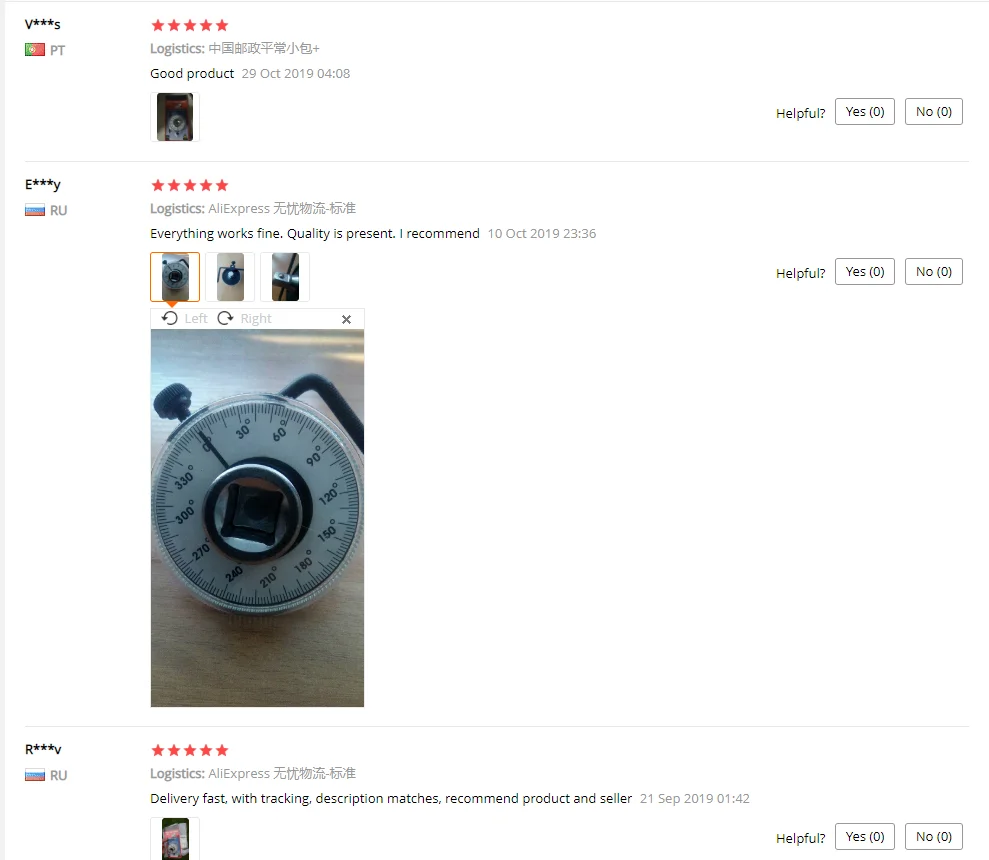Vote No on E***y review
Viewport: 989px width, 860px height.
pos(933,271)
